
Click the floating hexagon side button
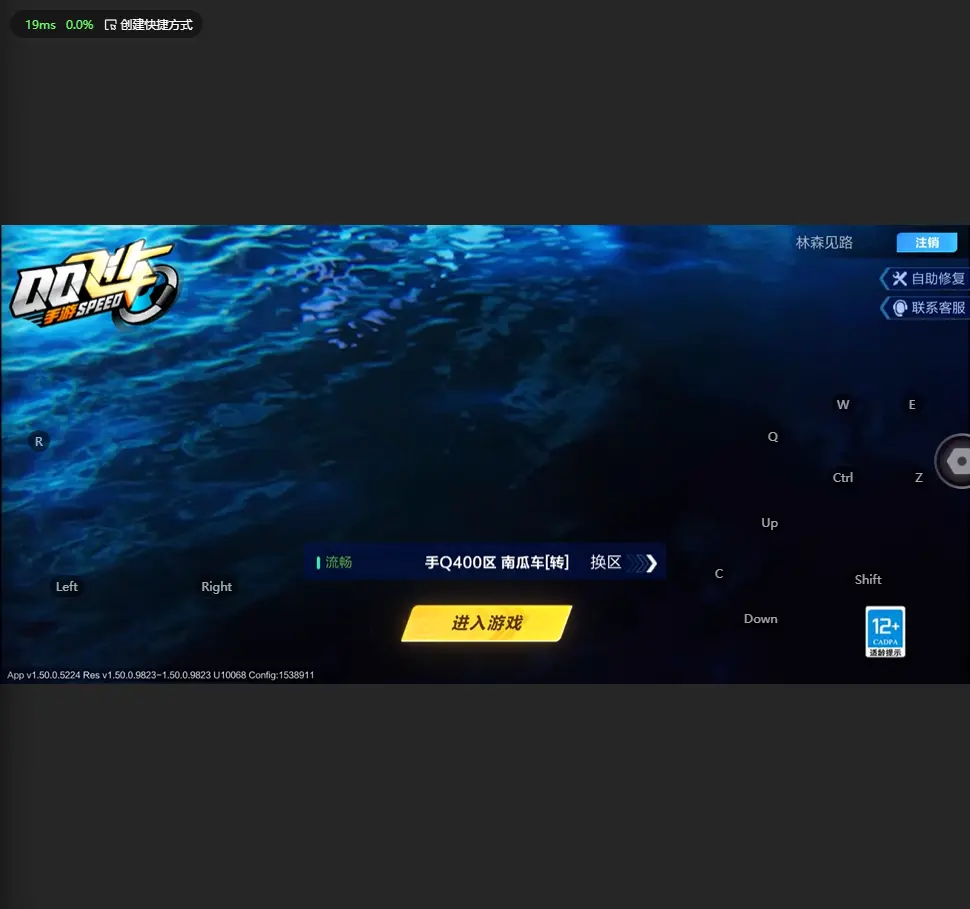pyautogui.click(x=953, y=461)
